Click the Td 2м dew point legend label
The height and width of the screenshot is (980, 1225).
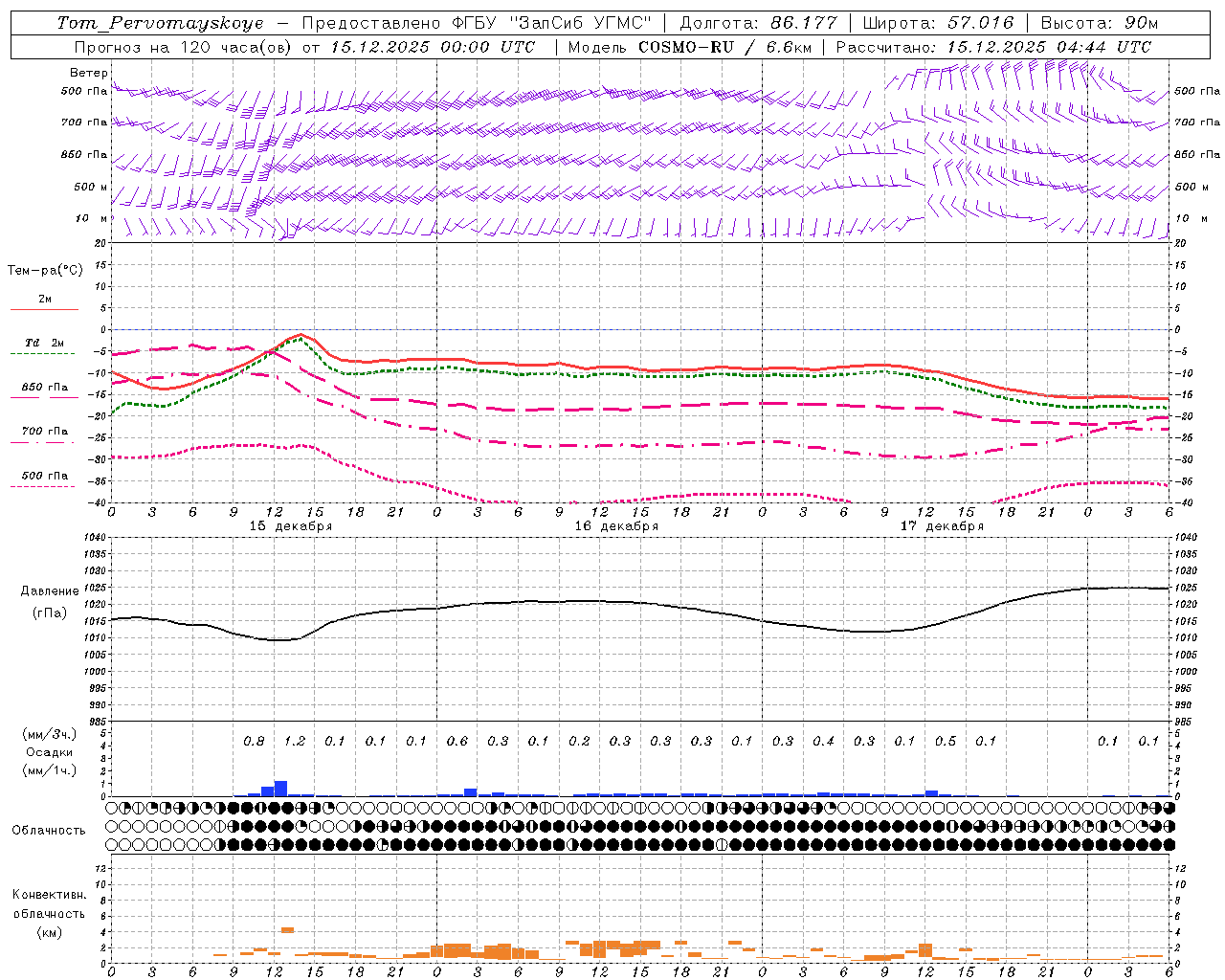point(45,343)
